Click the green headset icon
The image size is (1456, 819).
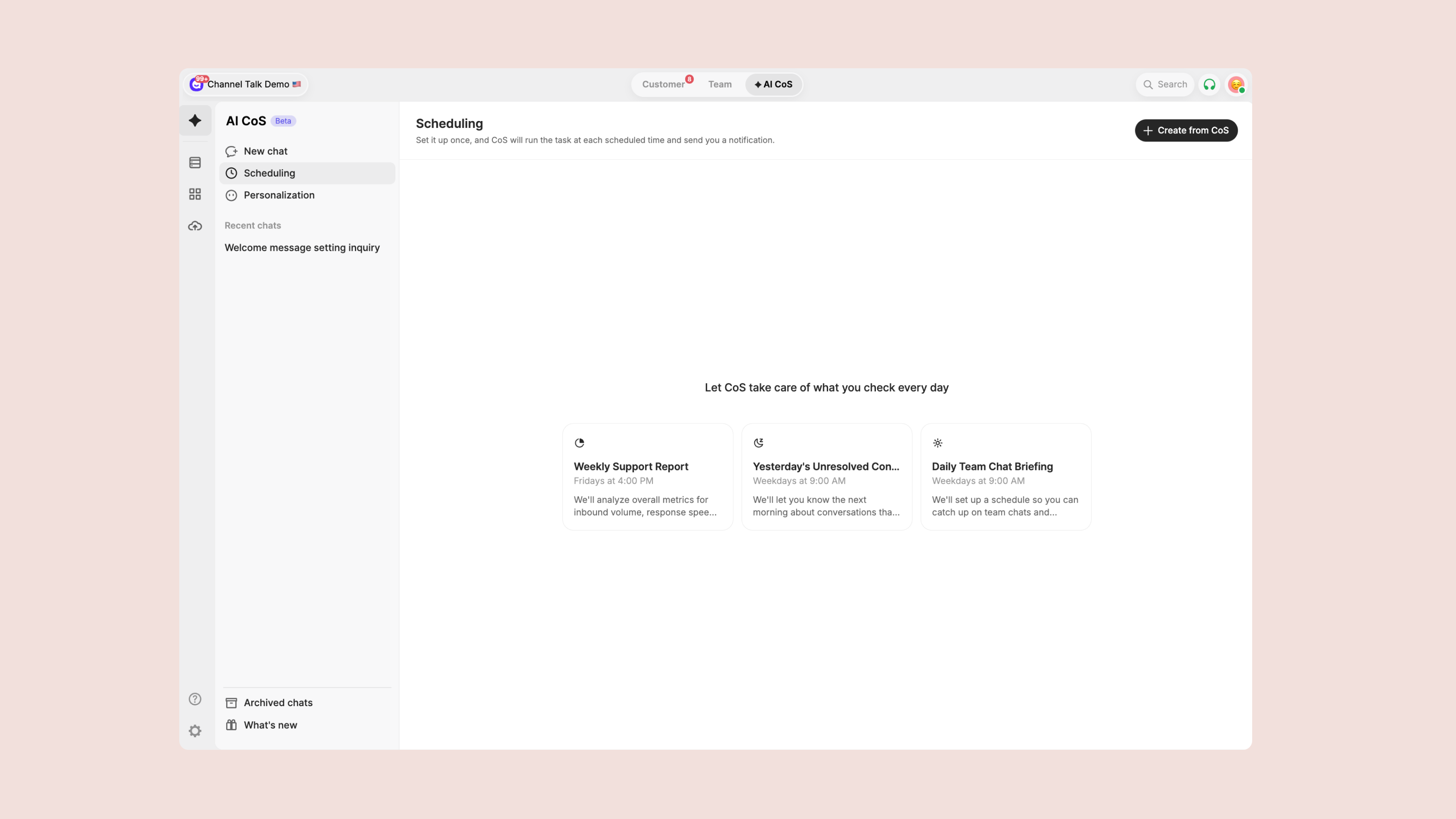[1209, 85]
